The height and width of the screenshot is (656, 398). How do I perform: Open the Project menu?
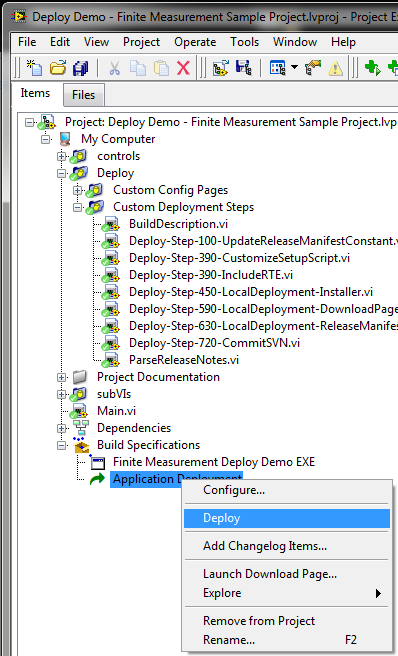[x=141, y=42]
